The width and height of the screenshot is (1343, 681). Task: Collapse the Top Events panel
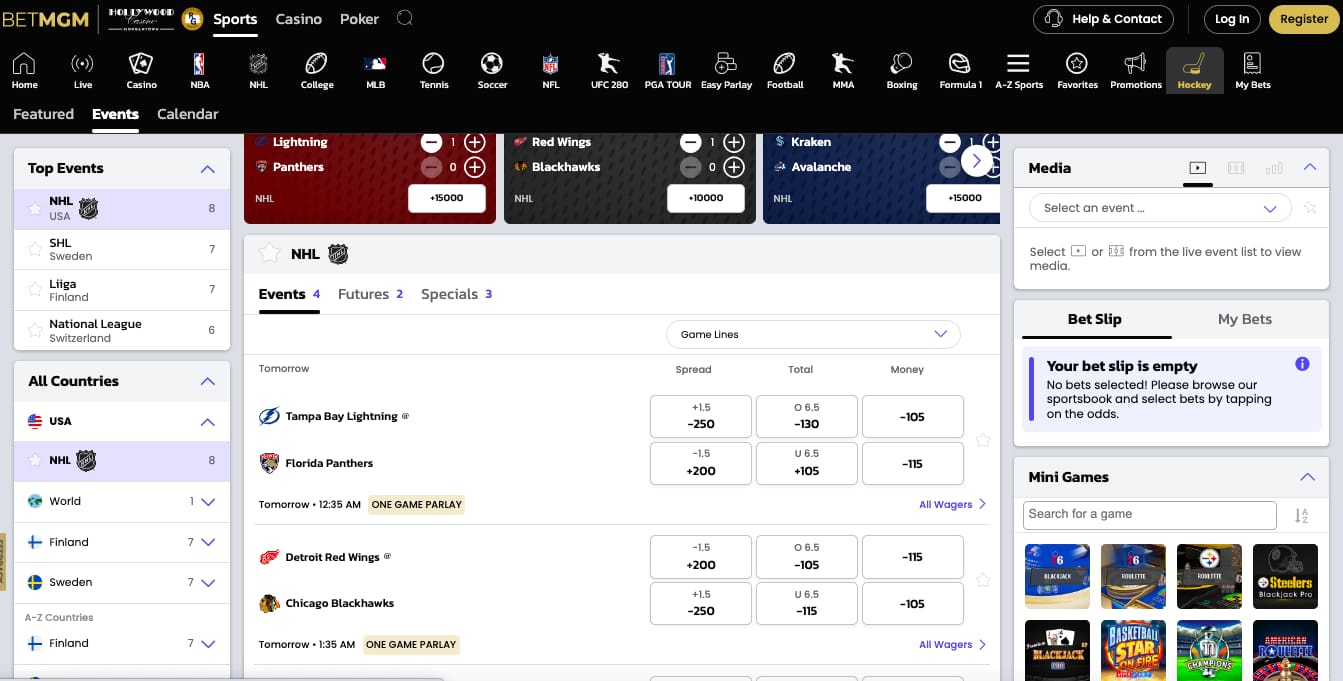pyautogui.click(x=208, y=169)
